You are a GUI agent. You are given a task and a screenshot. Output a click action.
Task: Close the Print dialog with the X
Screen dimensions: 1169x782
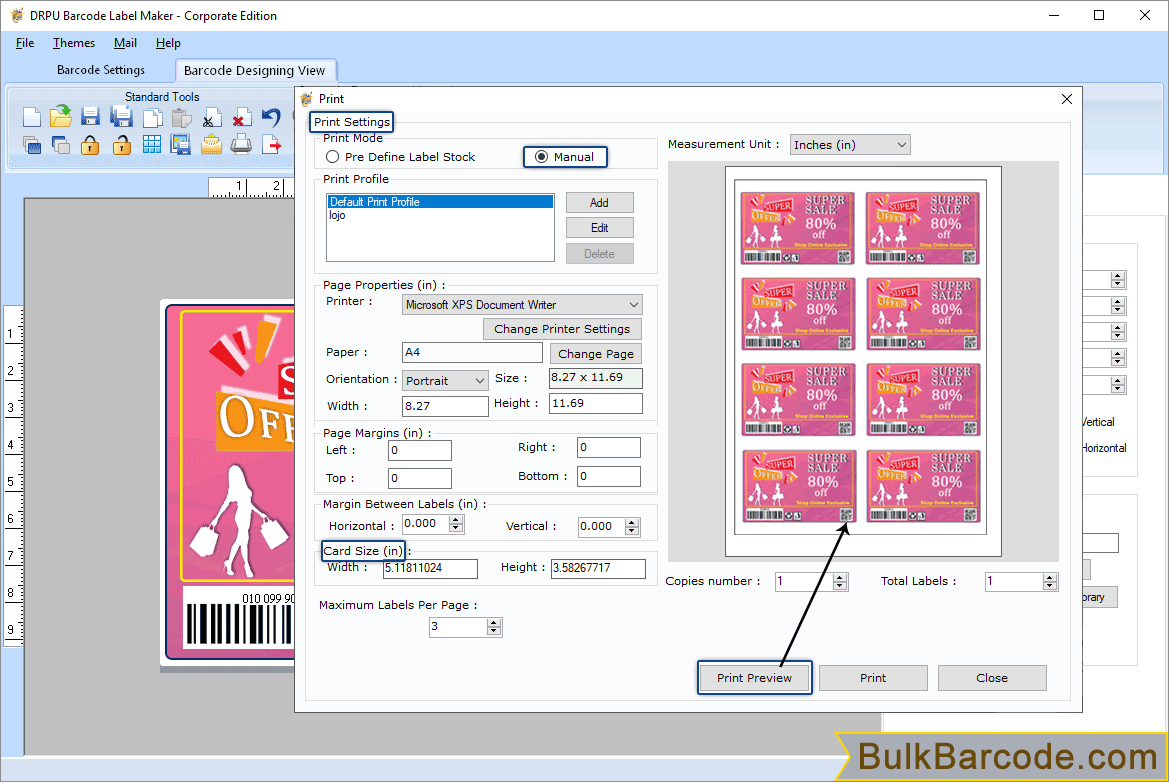[1067, 99]
